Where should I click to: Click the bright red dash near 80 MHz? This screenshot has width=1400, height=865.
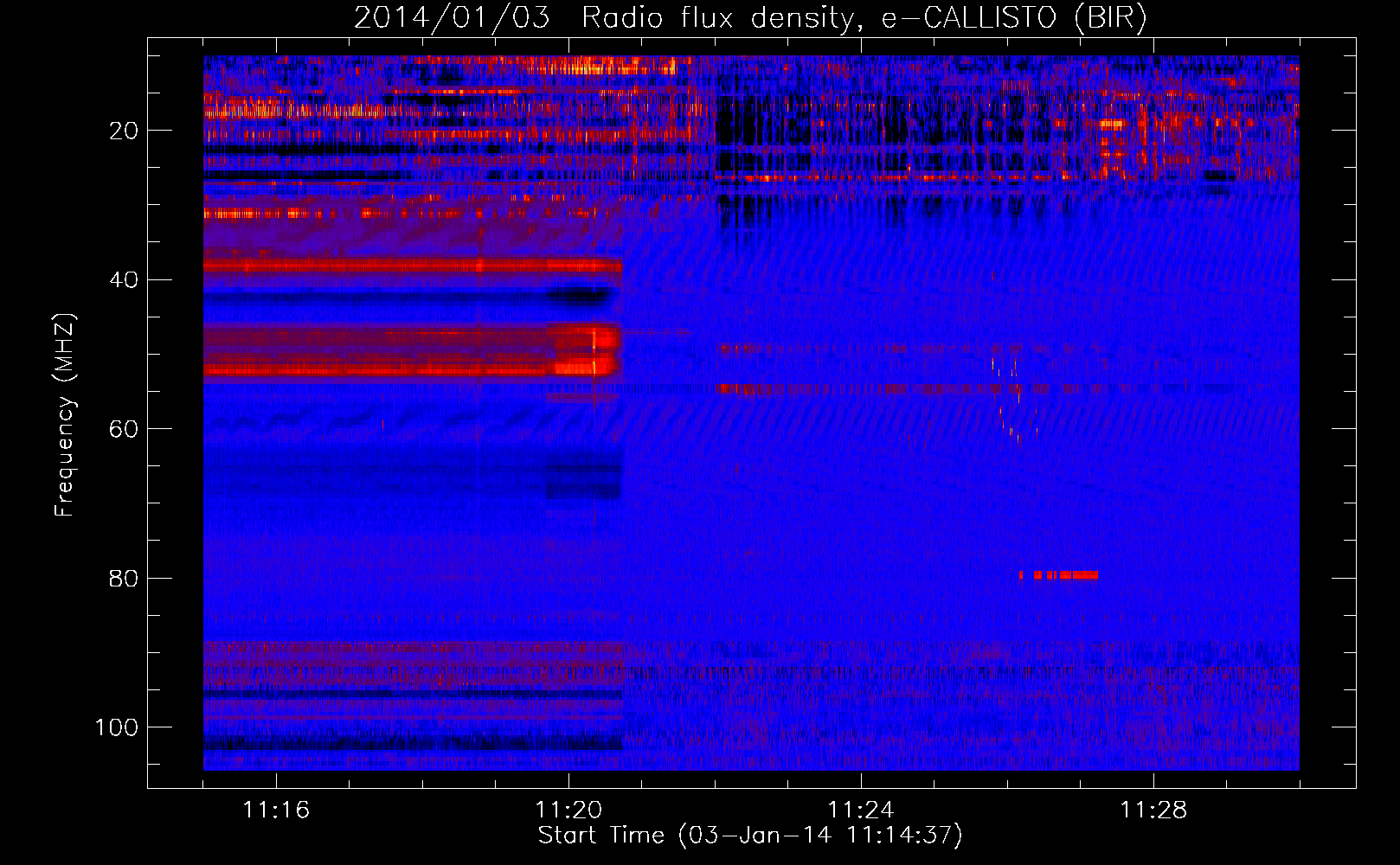point(1059,575)
